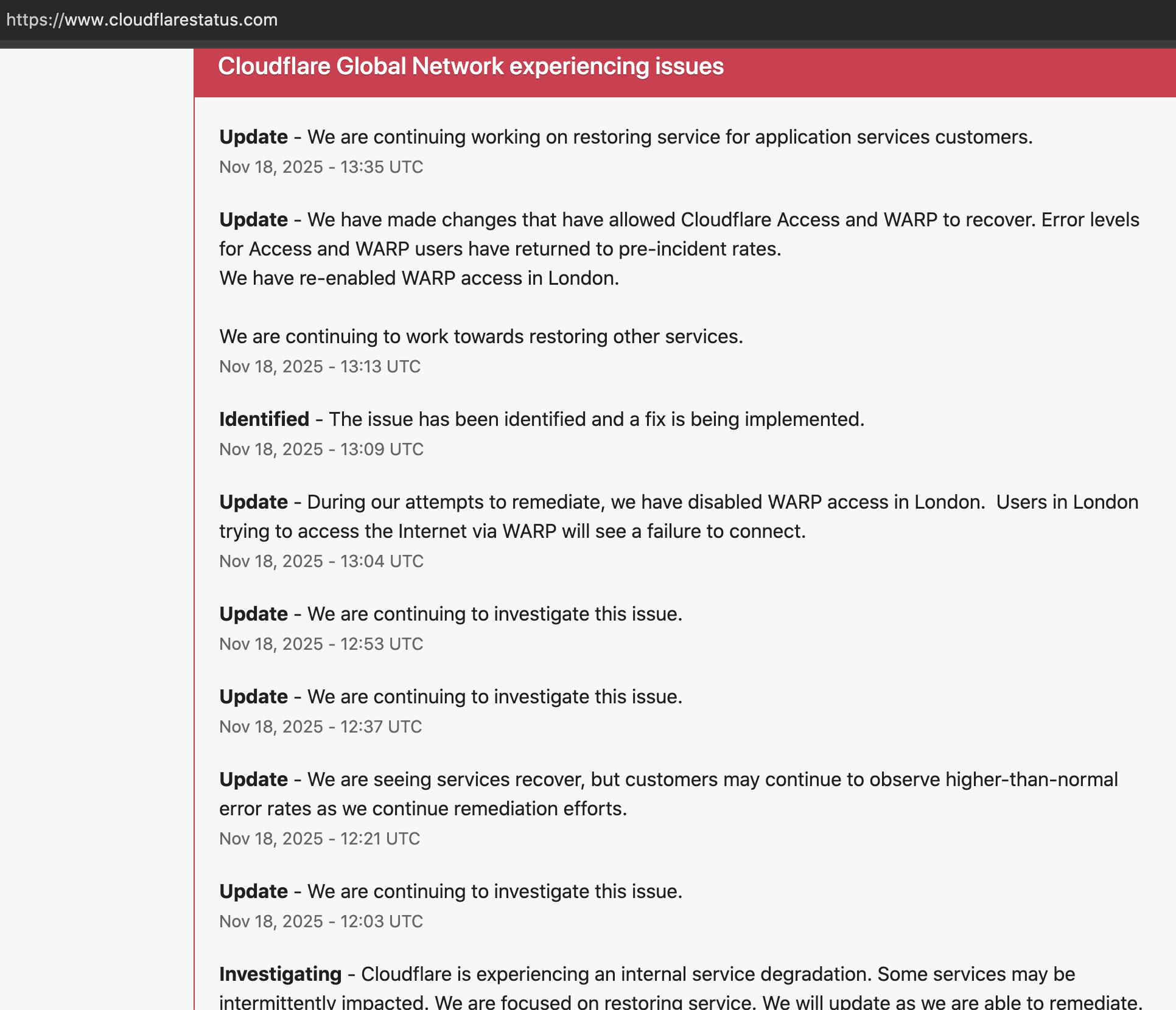Click the 12:37 UTC timestamp

pos(320,726)
